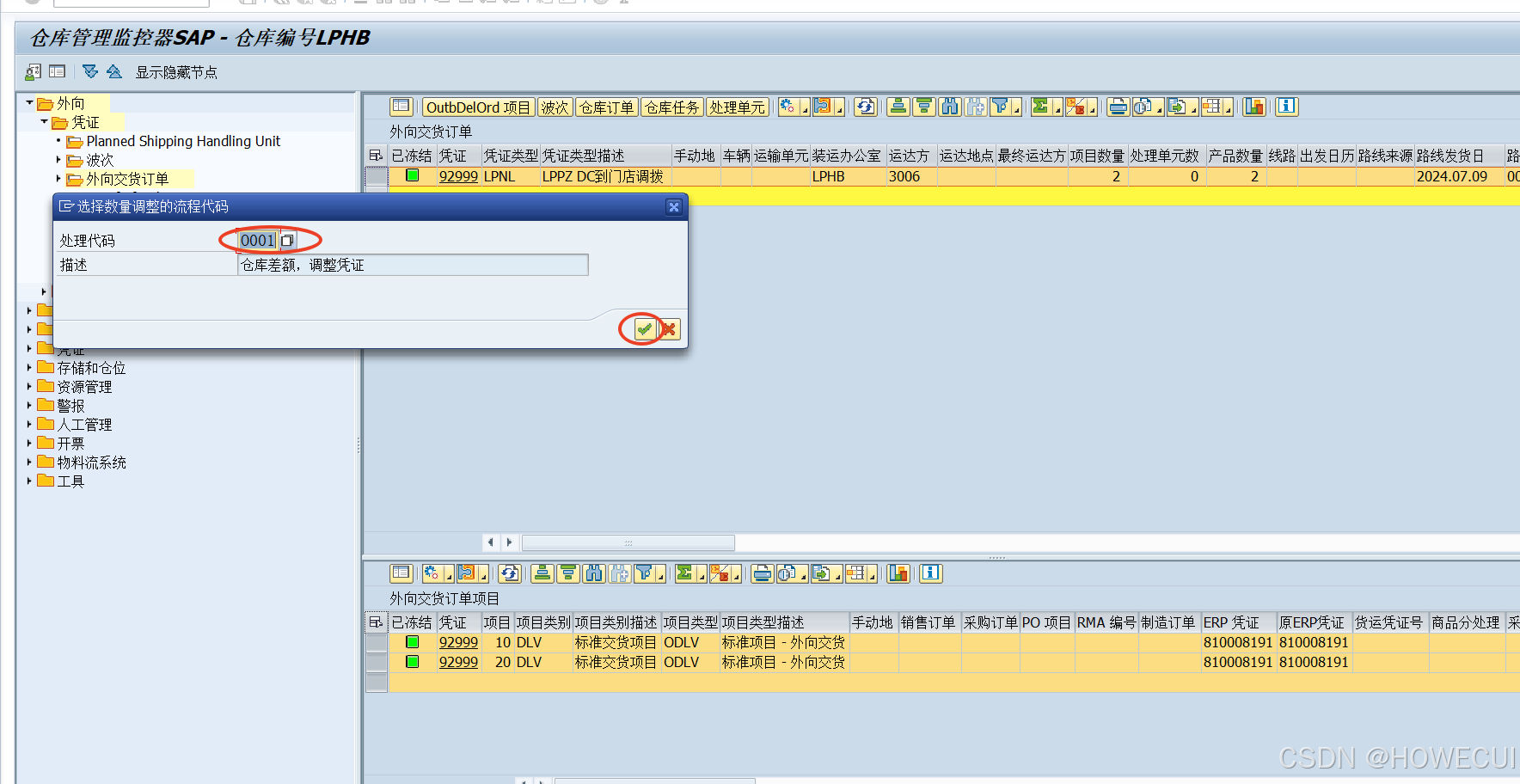Open export dropdown arrow in upper toolbar

pos(1193,108)
